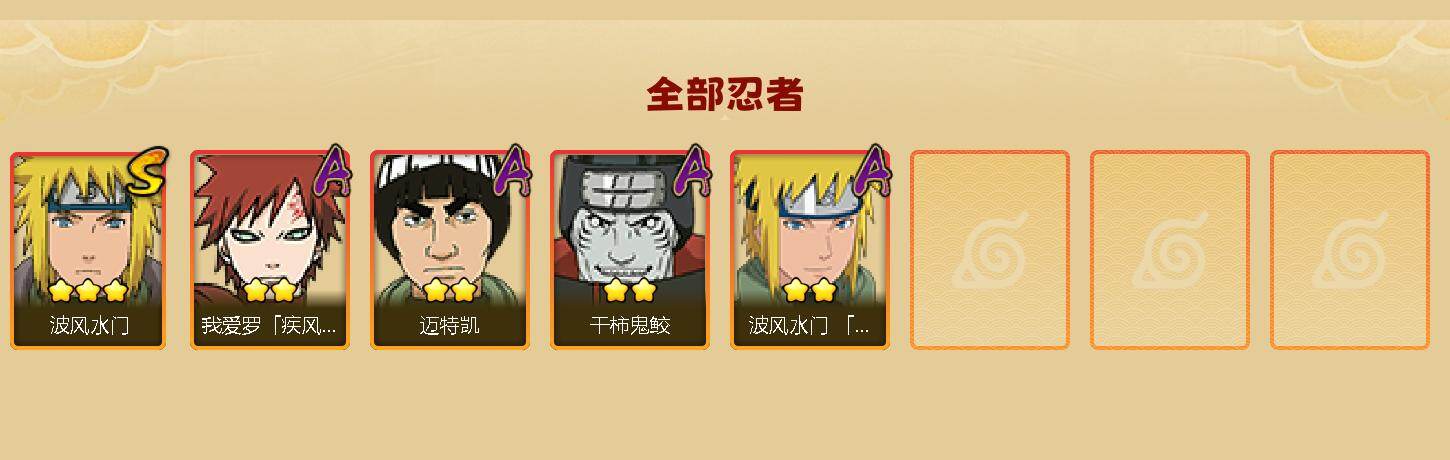Click the 迈特凯 name label
Viewport: 1450px width, 460px height.
449,326
